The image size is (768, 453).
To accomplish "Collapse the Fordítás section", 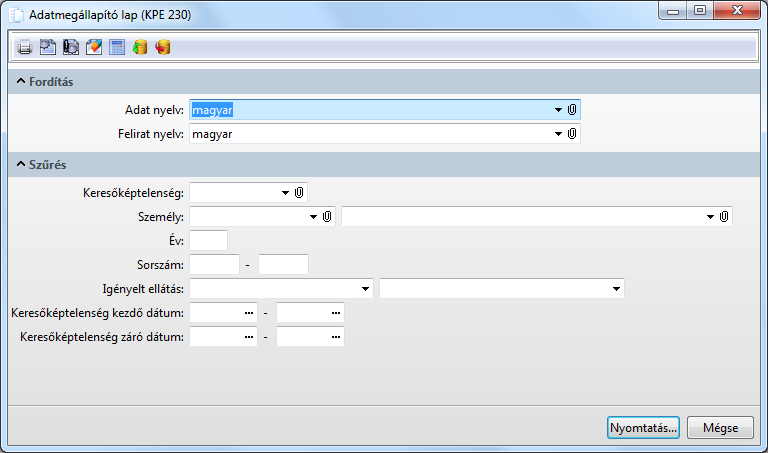I will click(21, 81).
